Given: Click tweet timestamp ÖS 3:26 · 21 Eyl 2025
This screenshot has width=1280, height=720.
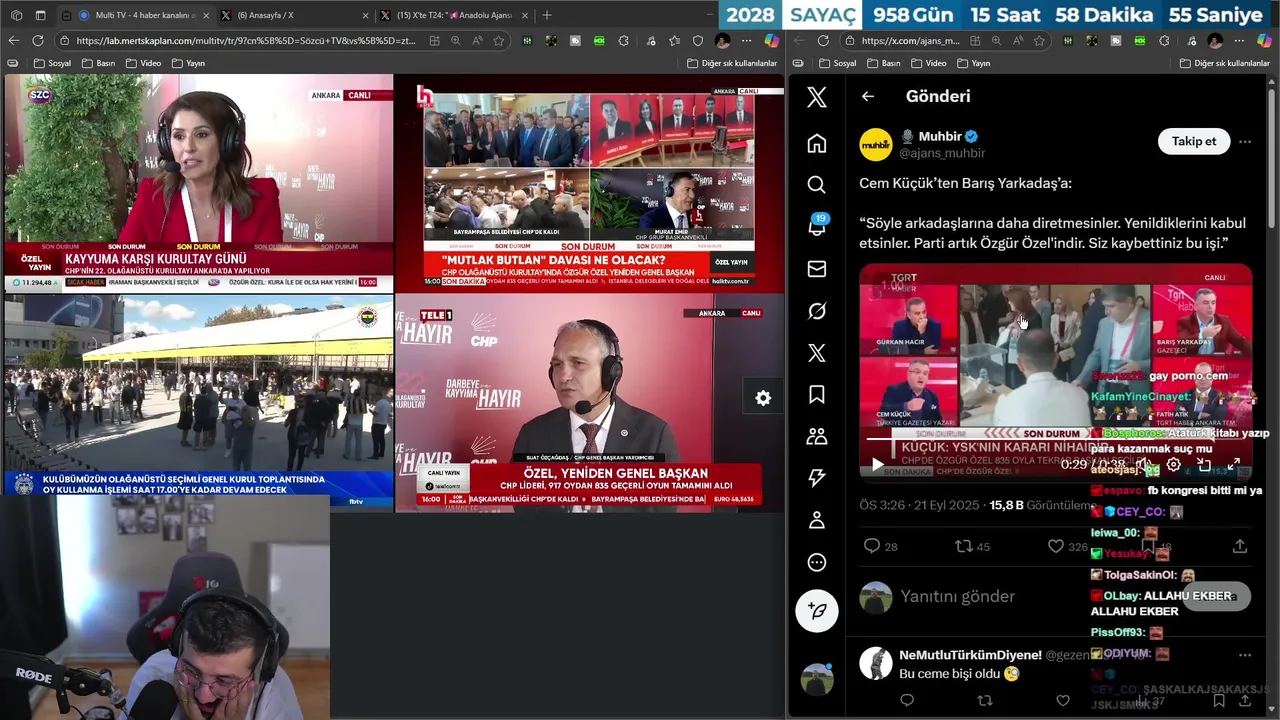Looking at the screenshot, I should [x=921, y=505].
